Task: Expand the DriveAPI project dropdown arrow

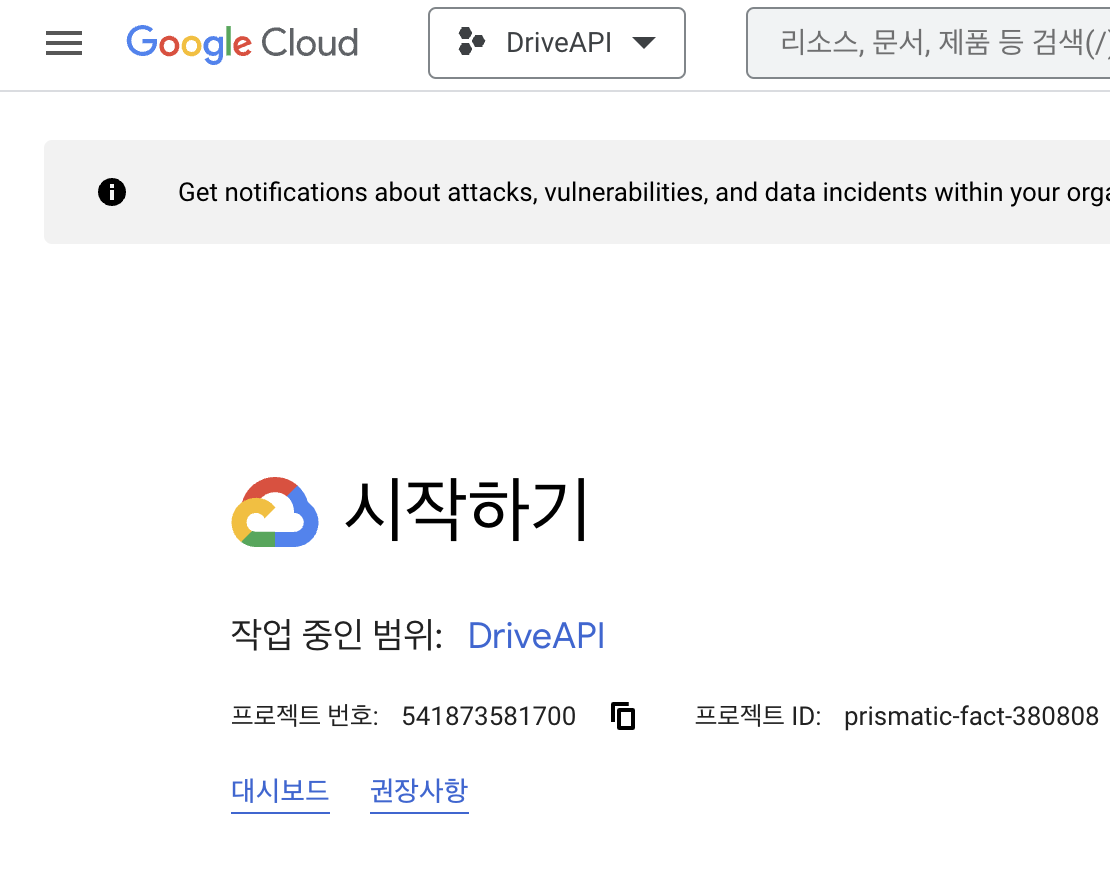Action: click(643, 43)
